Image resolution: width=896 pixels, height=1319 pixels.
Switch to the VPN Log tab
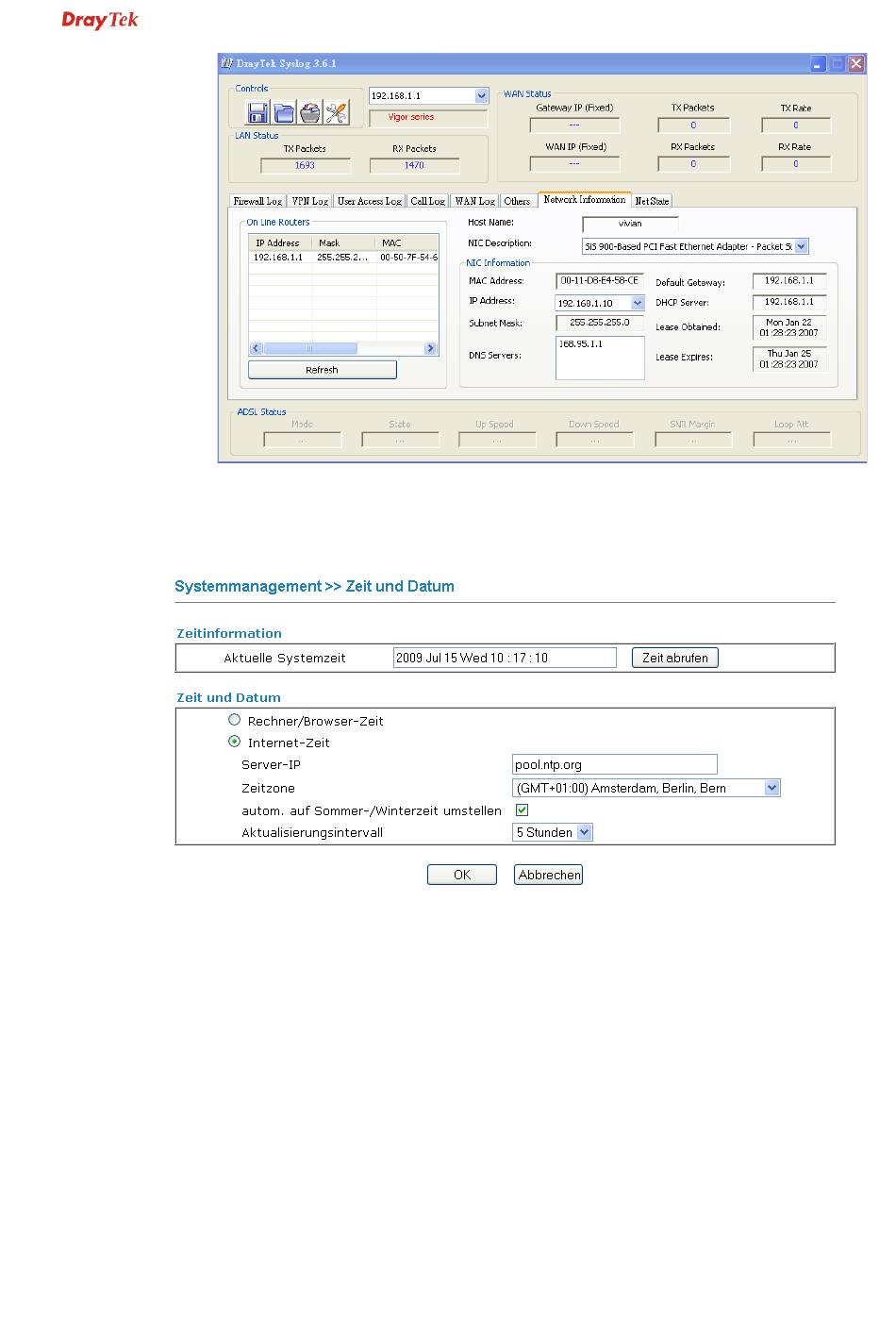coord(309,201)
